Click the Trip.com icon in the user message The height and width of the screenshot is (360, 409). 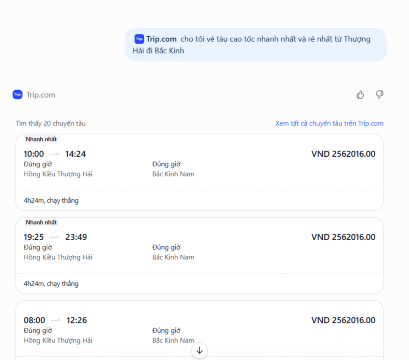coord(139,39)
